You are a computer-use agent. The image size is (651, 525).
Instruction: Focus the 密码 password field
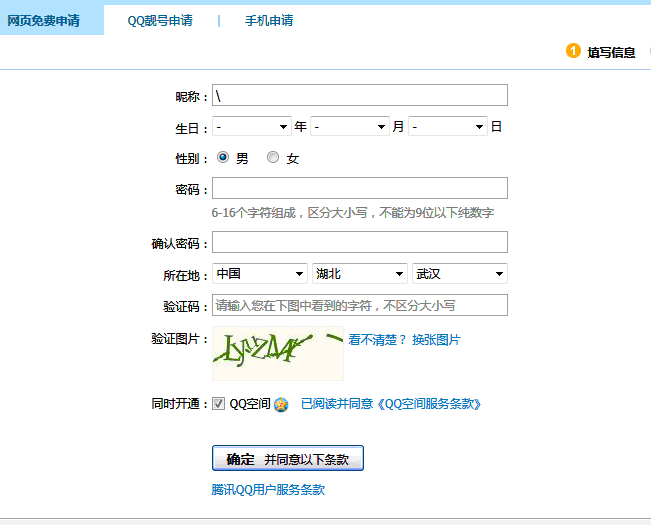[x=360, y=188]
